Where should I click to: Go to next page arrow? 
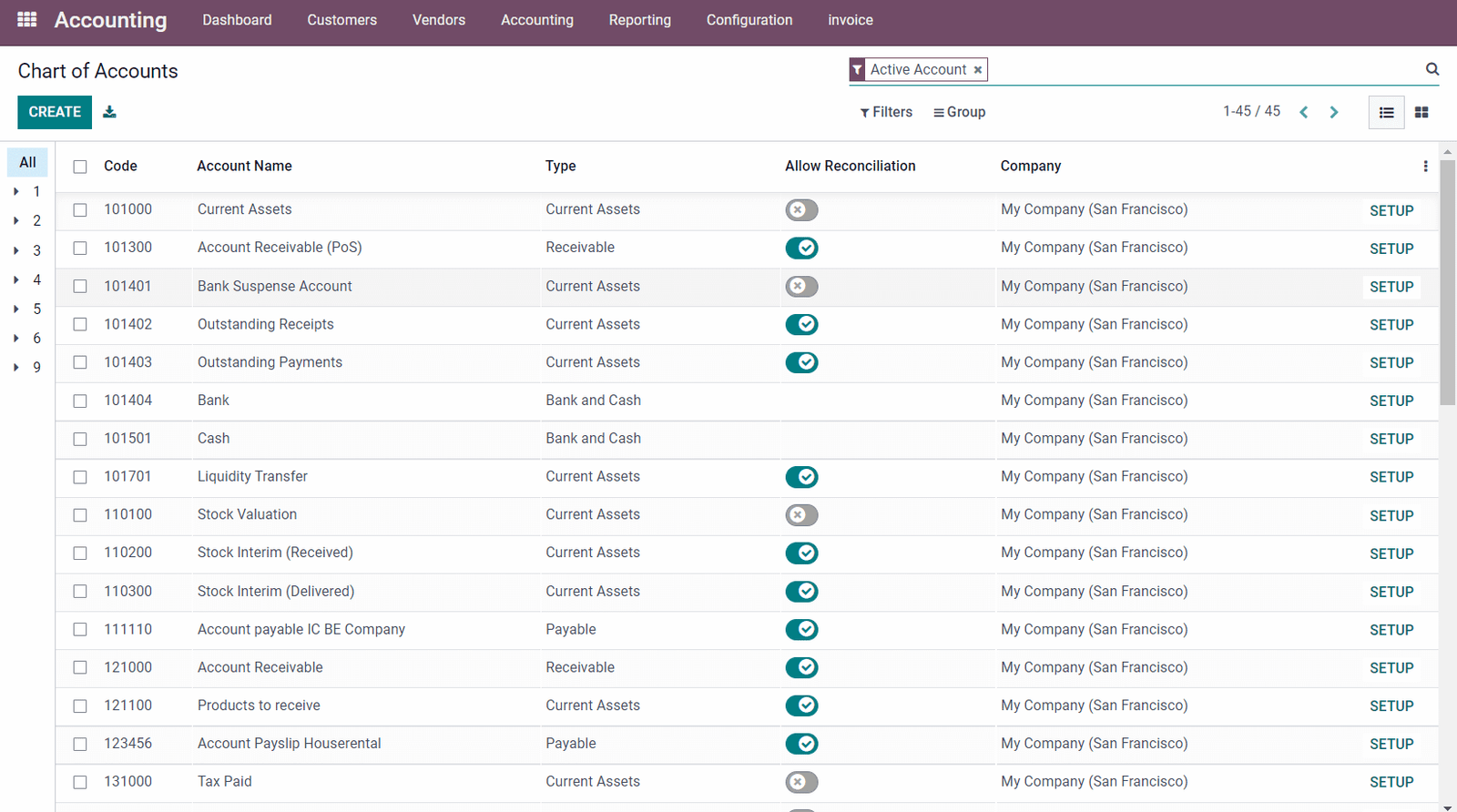pyautogui.click(x=1334, y=112)
